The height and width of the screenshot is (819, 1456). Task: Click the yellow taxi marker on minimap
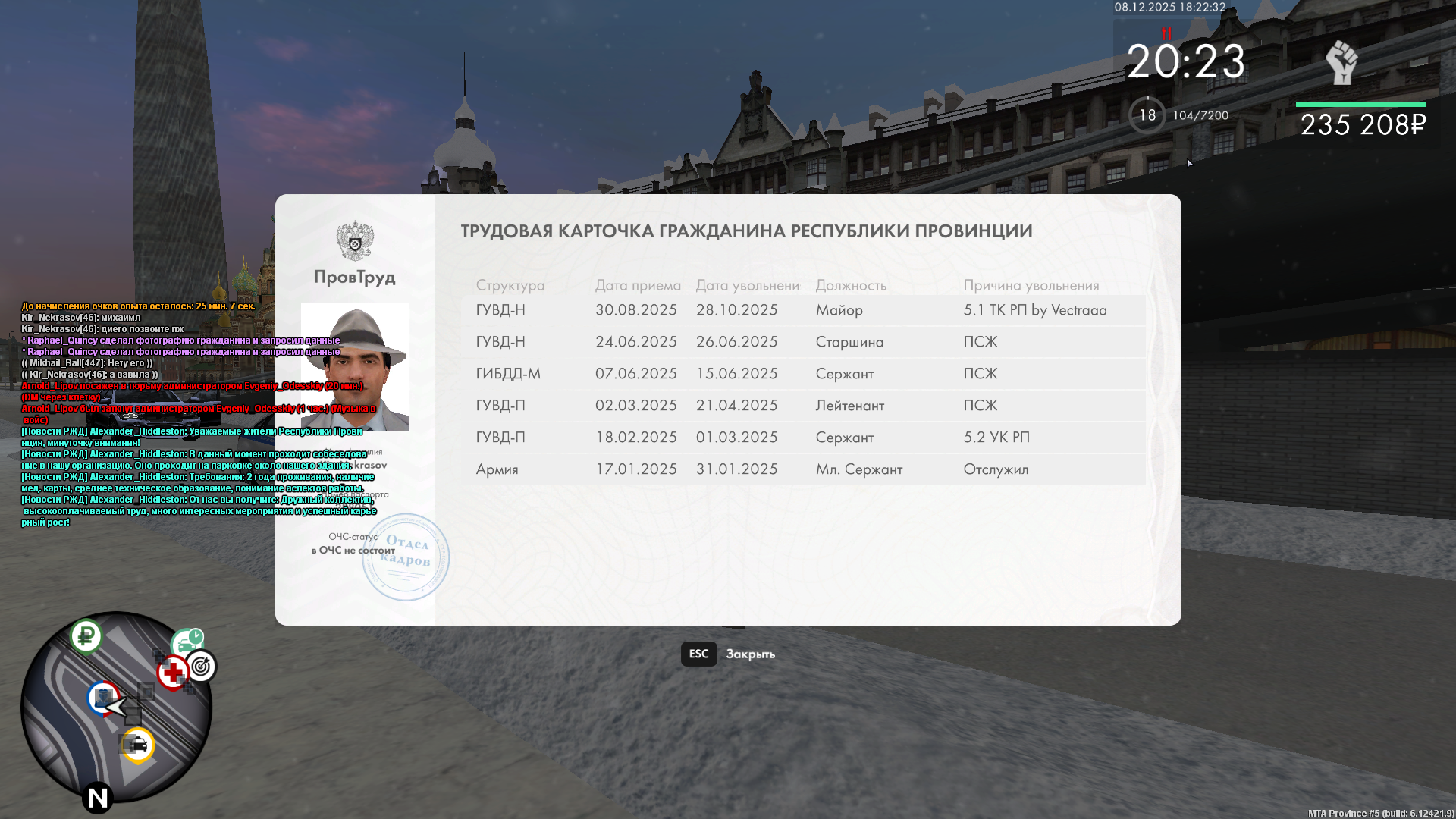pyautogui.click(x=138, y=745)
